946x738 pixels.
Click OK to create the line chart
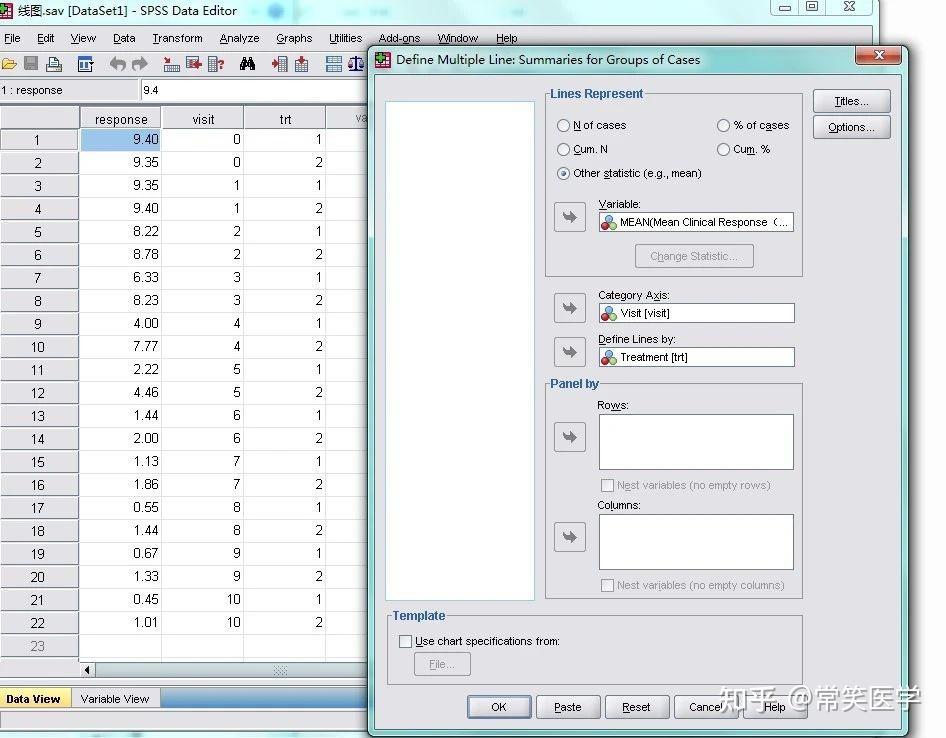pos(499,707)
